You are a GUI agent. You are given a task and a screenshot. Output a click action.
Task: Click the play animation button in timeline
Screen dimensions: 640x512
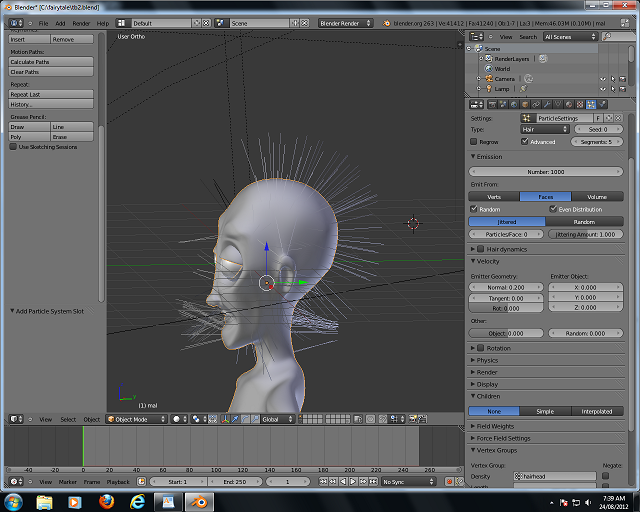coord(353,482)
